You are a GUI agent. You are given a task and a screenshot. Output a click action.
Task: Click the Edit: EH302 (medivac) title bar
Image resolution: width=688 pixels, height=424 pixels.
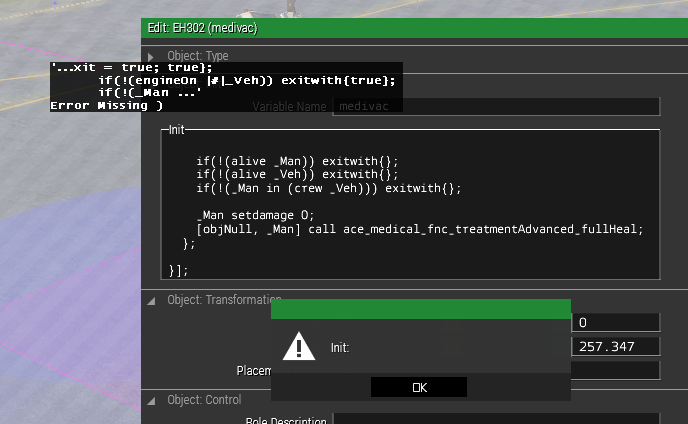tap(414, 28)
